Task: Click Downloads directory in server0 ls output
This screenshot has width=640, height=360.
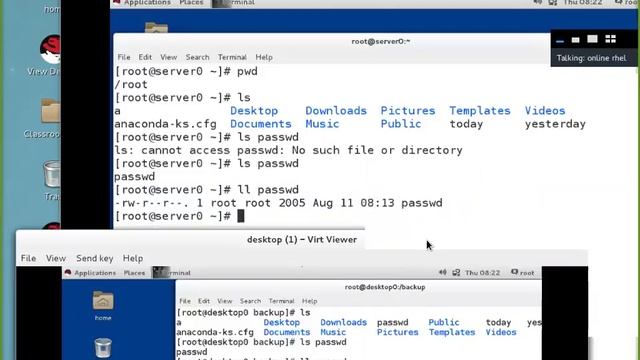Action: point(336,111)
